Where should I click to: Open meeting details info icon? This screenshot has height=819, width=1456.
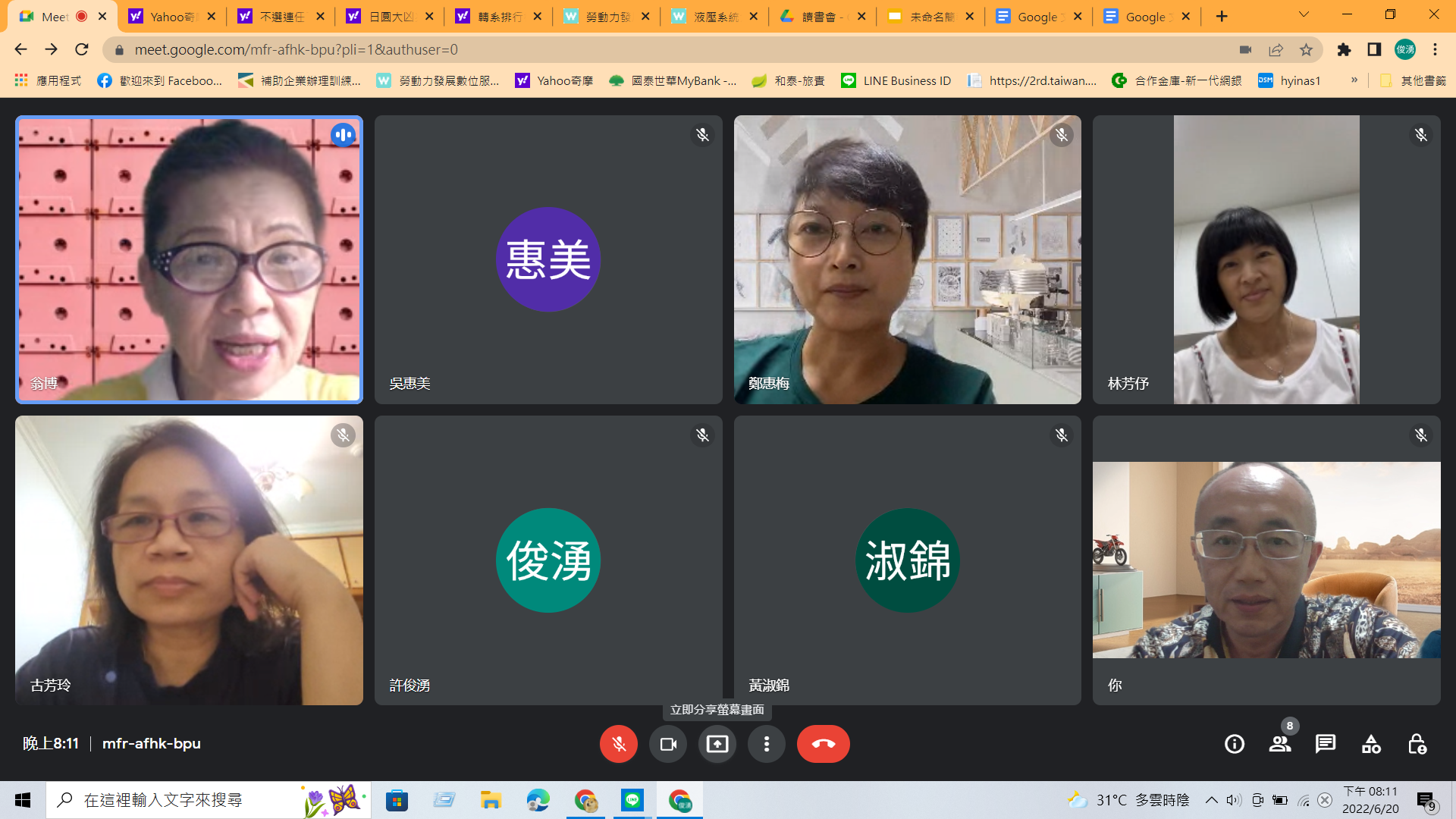point(1235,744)
